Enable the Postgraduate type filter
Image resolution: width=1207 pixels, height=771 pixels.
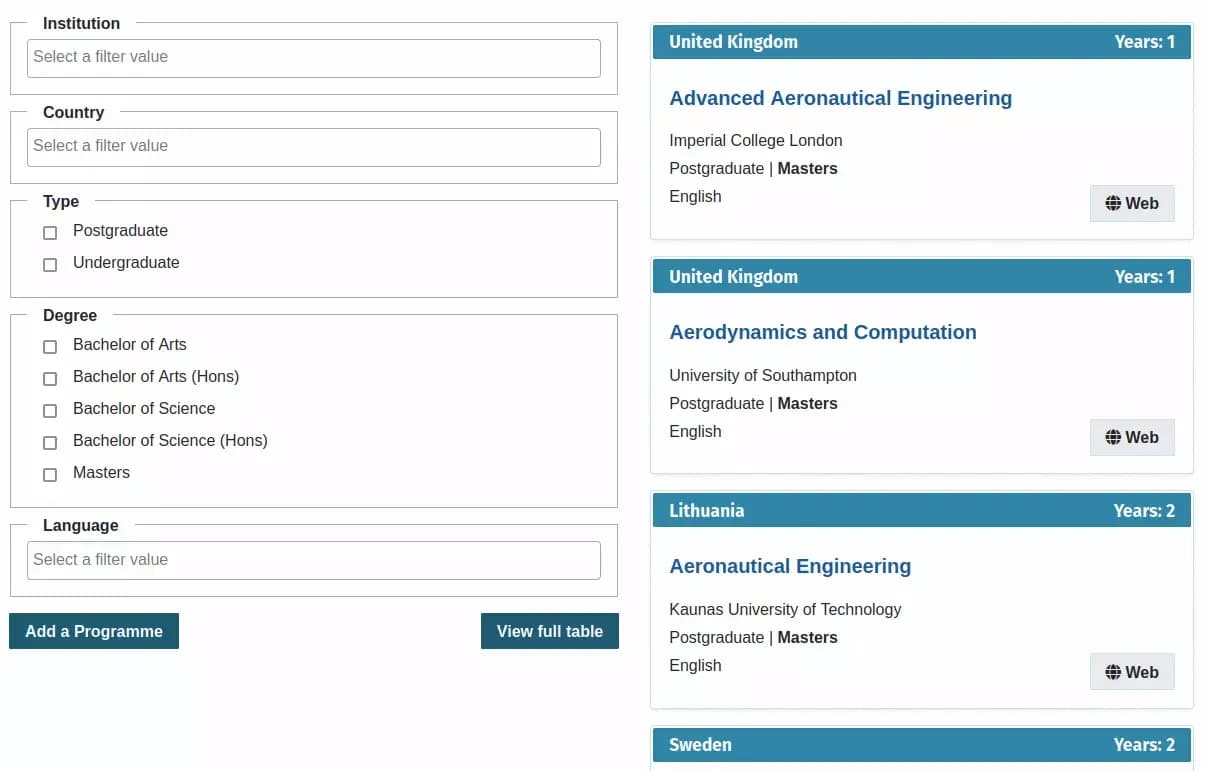(50, 232)
